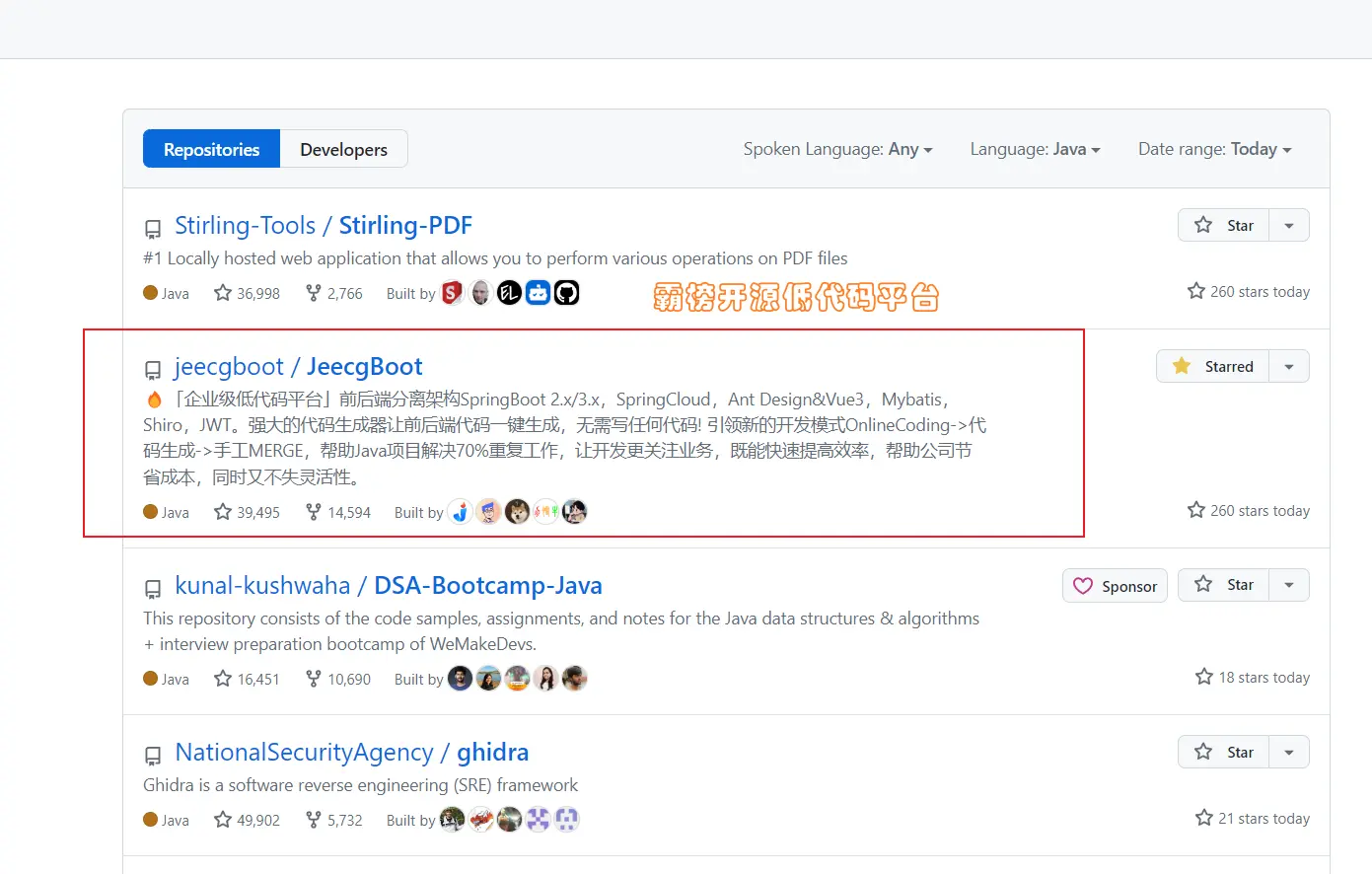View Stirling-PDF forks count 2,766
The image size is (1372, 874).
pos(334,293)
